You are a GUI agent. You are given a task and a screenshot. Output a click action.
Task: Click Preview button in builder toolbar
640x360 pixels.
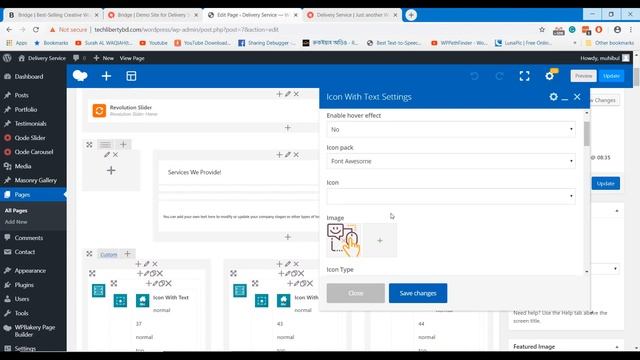(x=583, y=76)
